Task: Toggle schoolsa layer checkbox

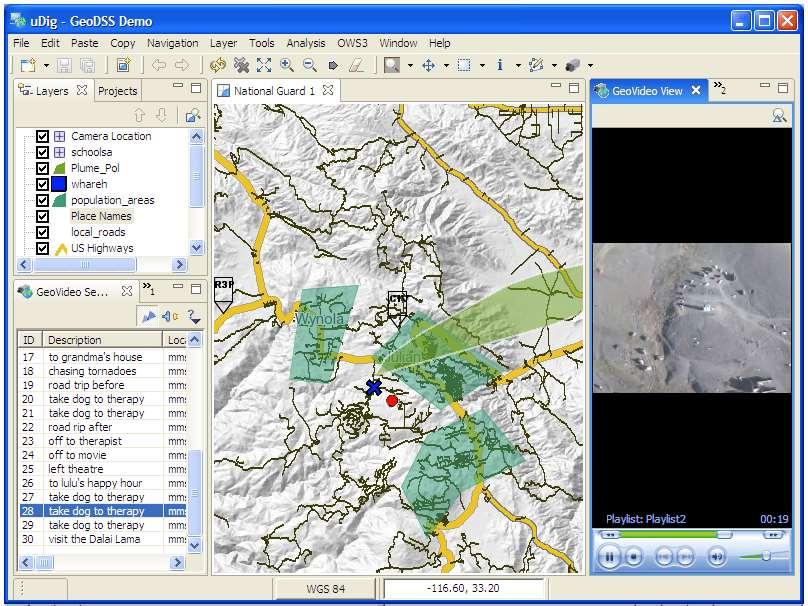Action: 42,153
